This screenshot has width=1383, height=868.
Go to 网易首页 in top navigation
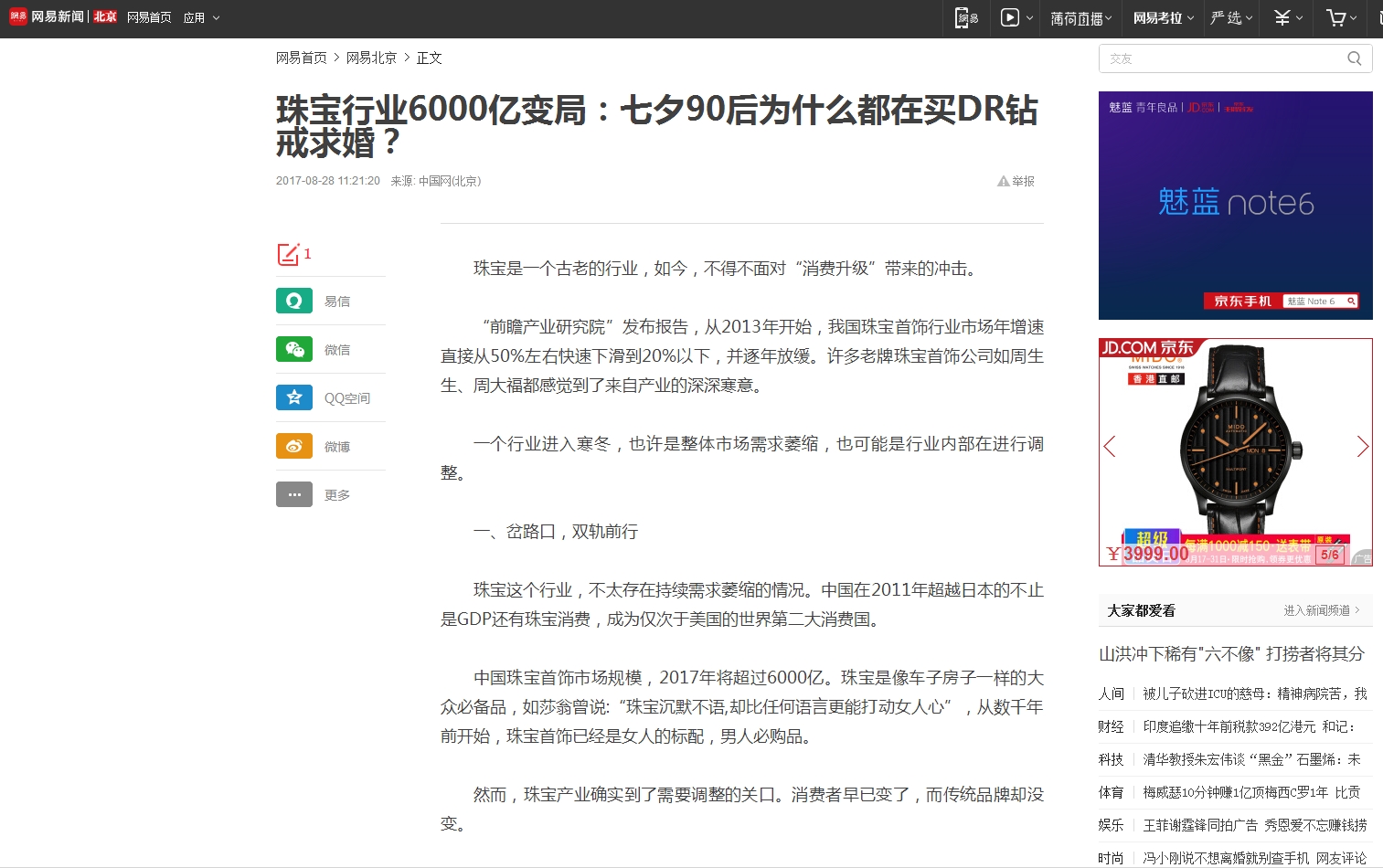[x=149, y=17]
